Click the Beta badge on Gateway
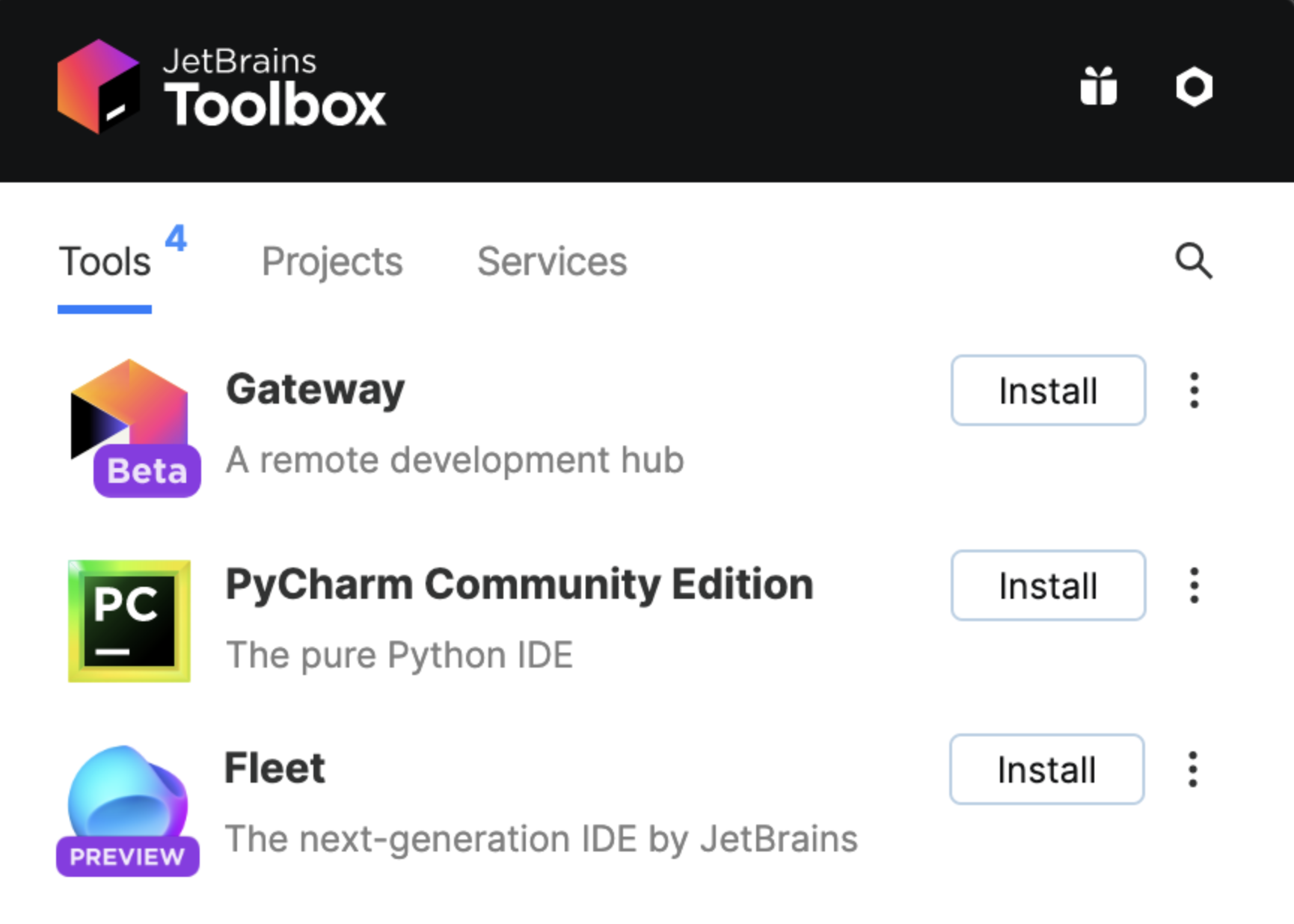The width and height of the screenshot is (1294, 924). [146, 470]
